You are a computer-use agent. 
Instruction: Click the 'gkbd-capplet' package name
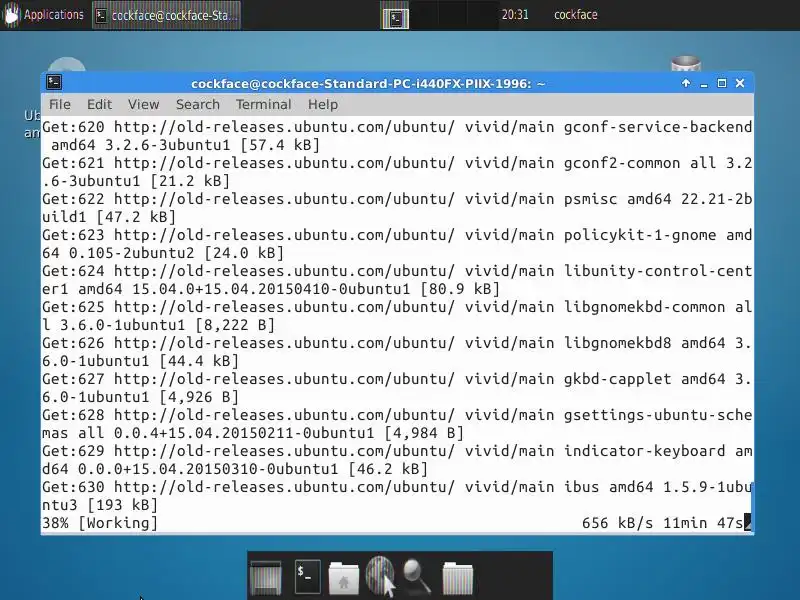[x=617, y=379]
